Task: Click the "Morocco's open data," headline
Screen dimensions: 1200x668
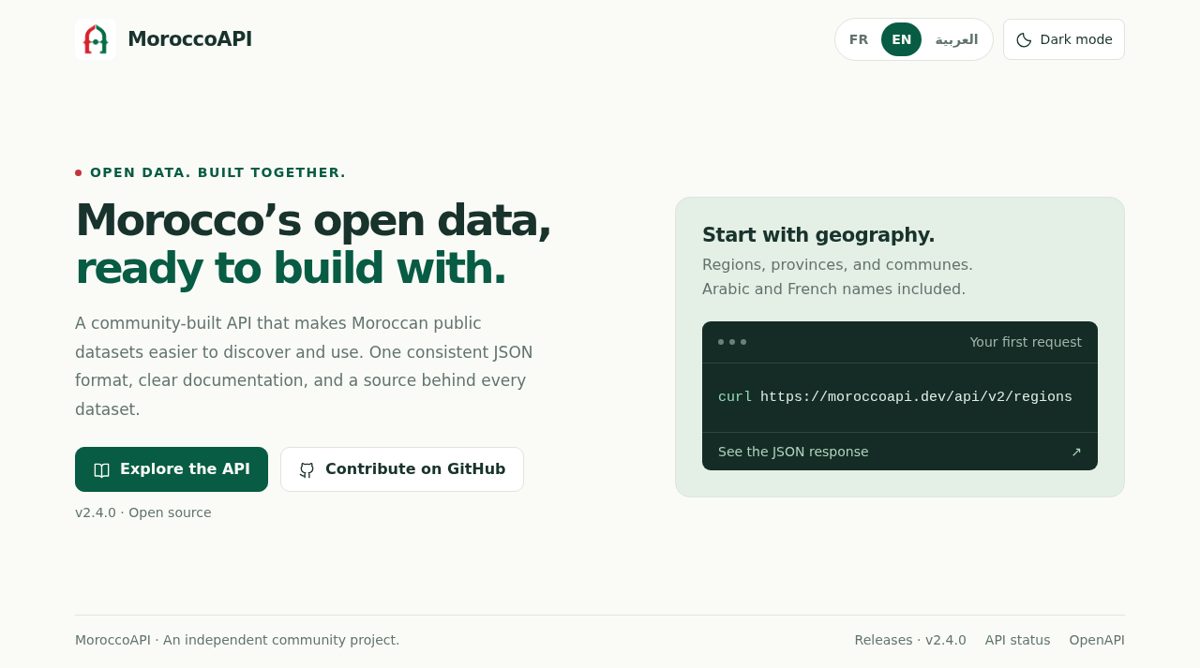Action: 313,220
